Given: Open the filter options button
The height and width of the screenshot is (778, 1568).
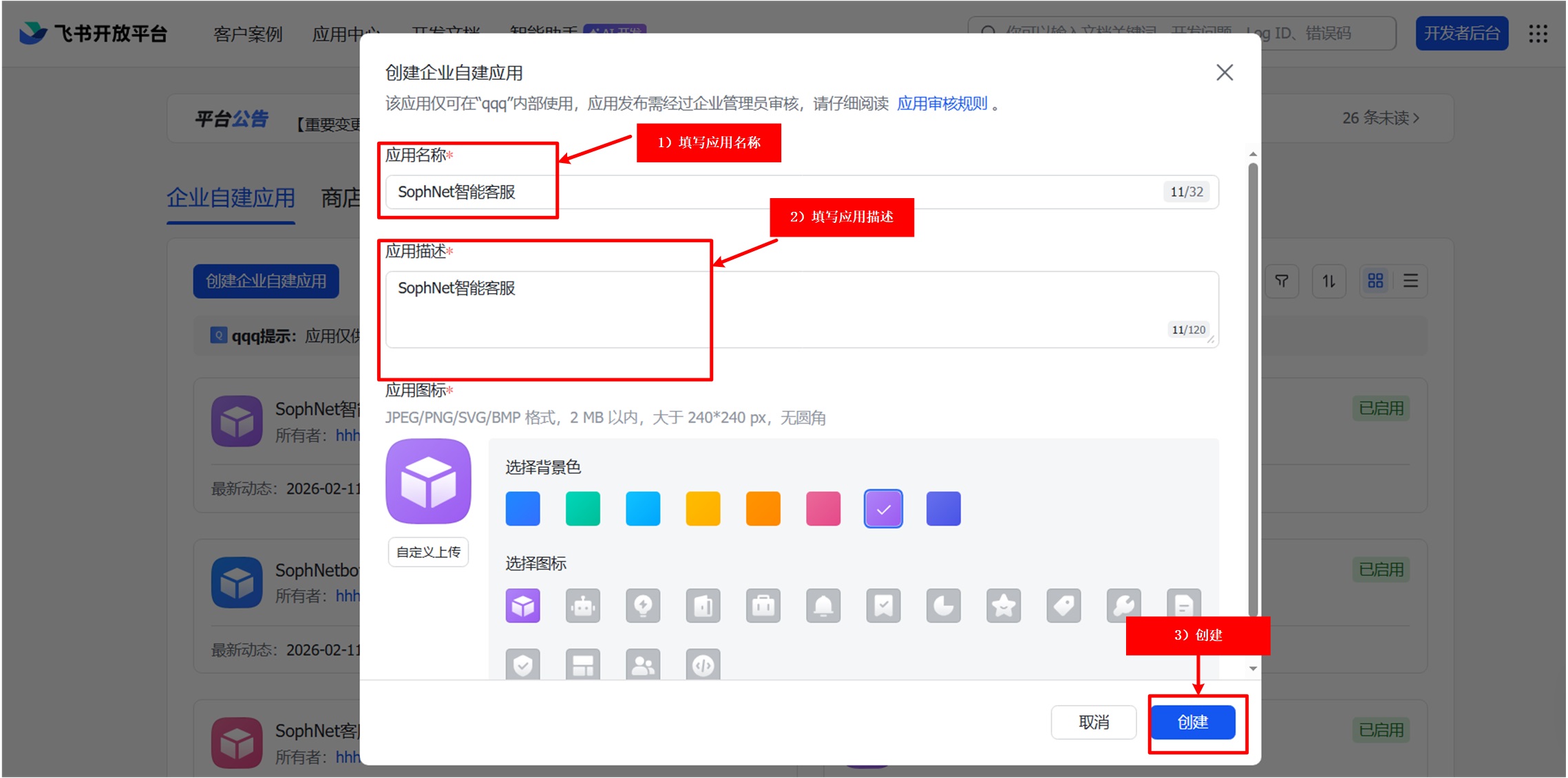Looking at the screenshot, I should click(1282, 281).
